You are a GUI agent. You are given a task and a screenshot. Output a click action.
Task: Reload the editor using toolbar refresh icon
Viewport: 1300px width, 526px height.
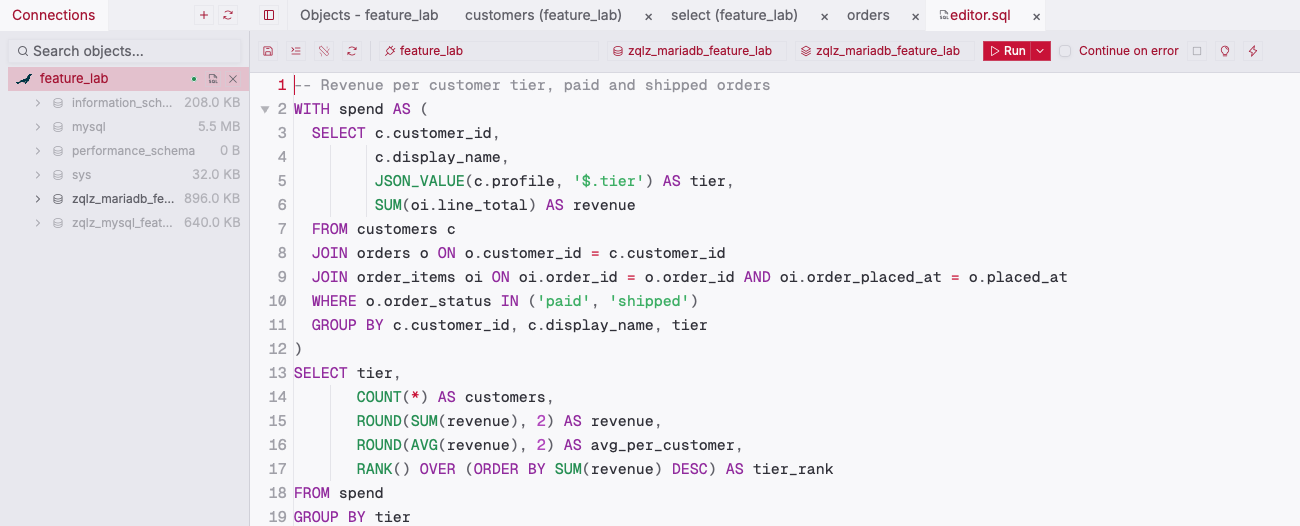click(x=351, y=51)
